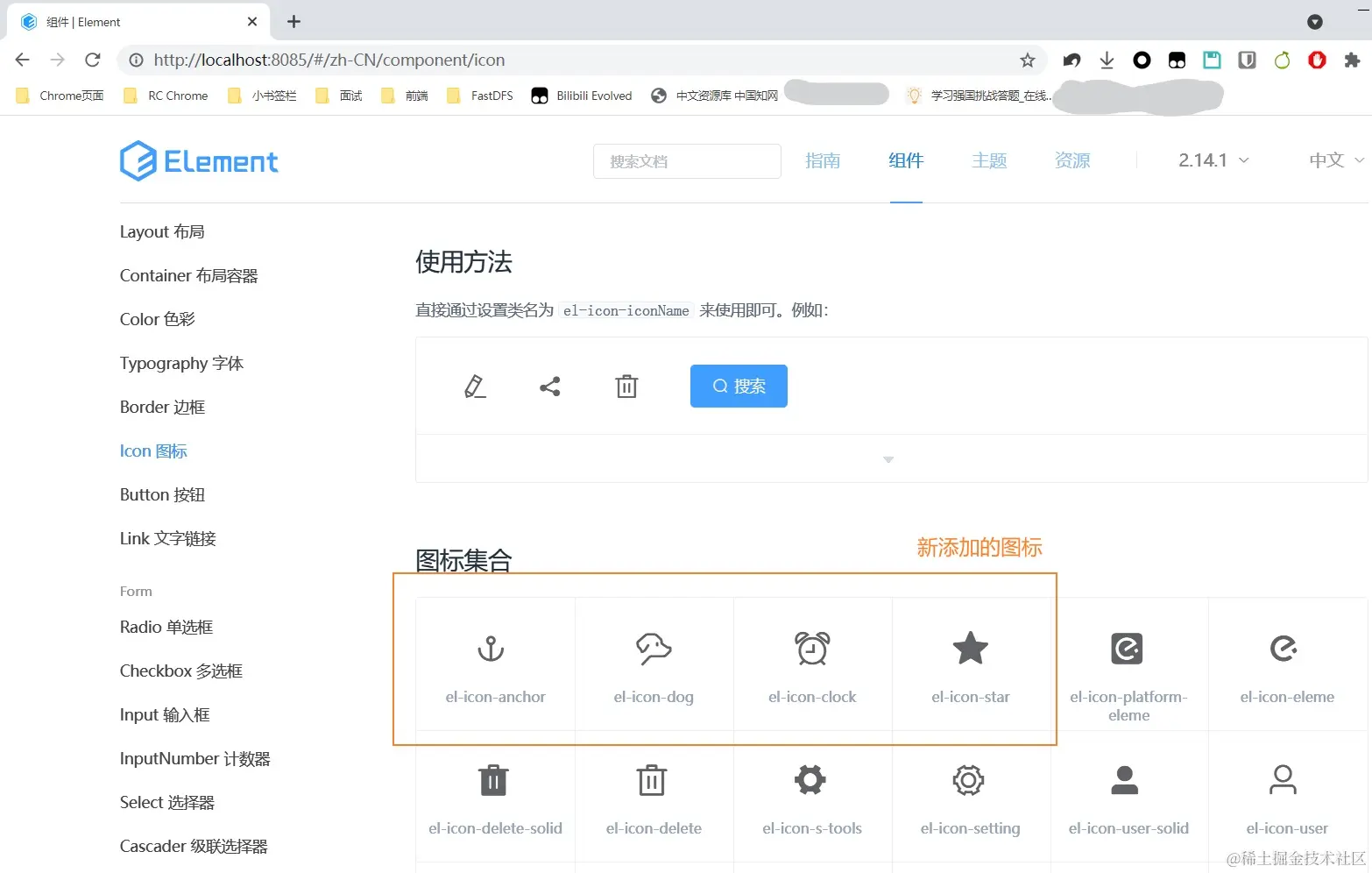This screenshot has height=873, width=1372.
Task: Open the Bilibili Evolved bookmark
Action: [x=581, y=96]
